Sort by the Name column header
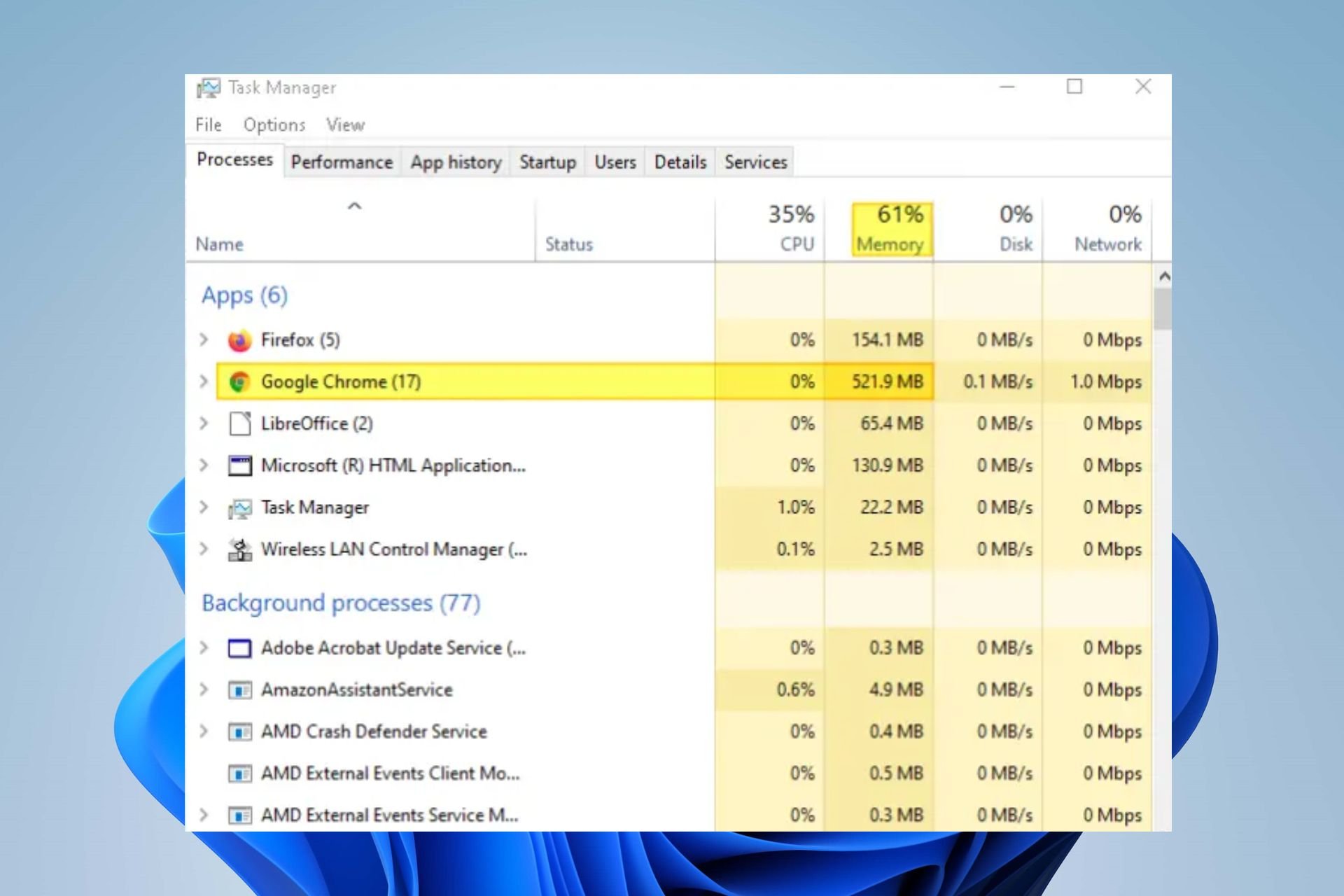This screenshot has height=896, width=1344. 360,231
